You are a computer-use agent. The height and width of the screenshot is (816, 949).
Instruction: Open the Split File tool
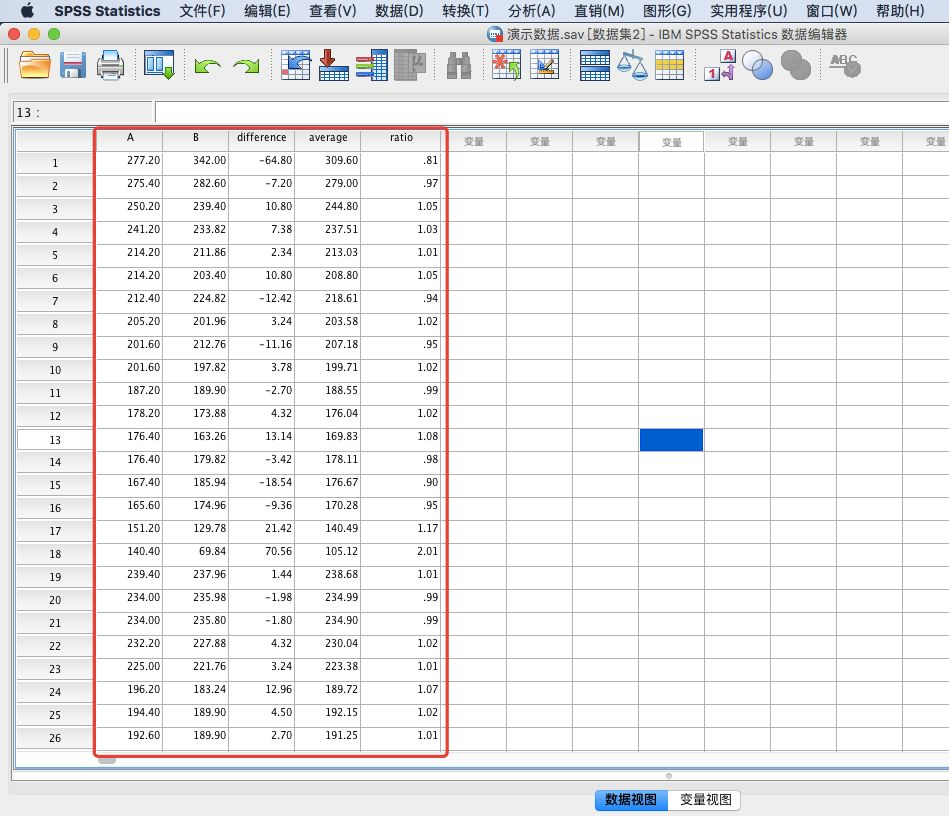(593, 65)
